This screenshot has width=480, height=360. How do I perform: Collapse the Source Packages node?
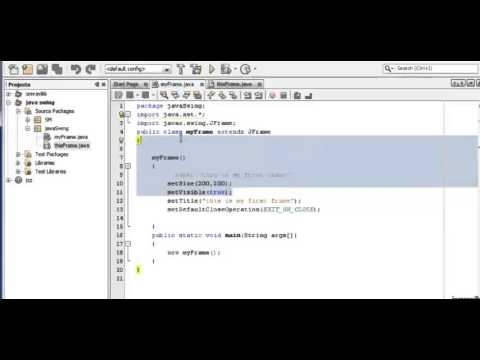(x=18, y=111)
